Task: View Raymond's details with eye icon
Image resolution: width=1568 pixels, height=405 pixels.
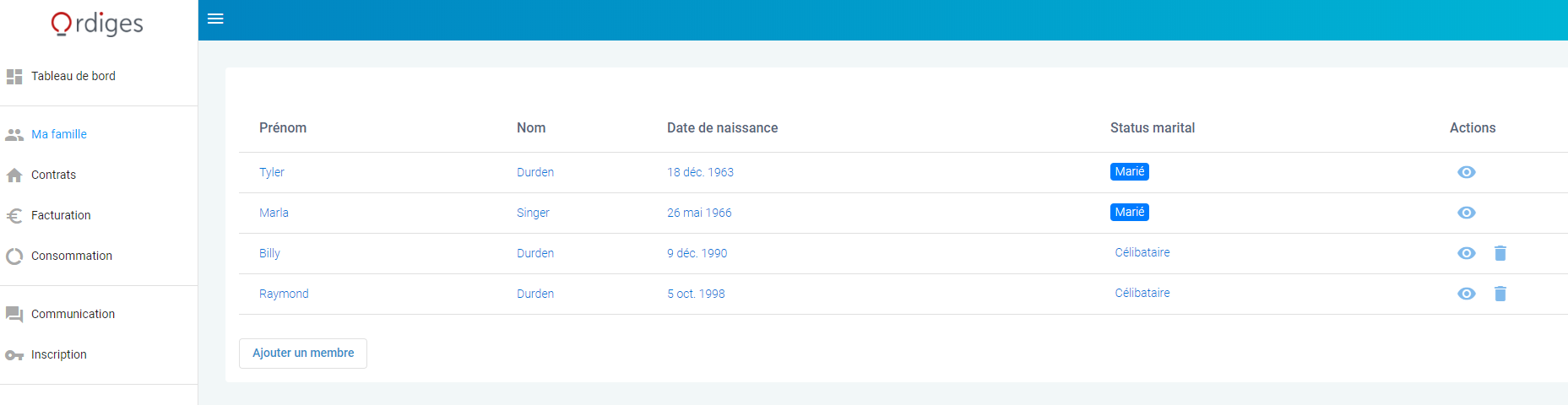Action: pos(1467,294)
